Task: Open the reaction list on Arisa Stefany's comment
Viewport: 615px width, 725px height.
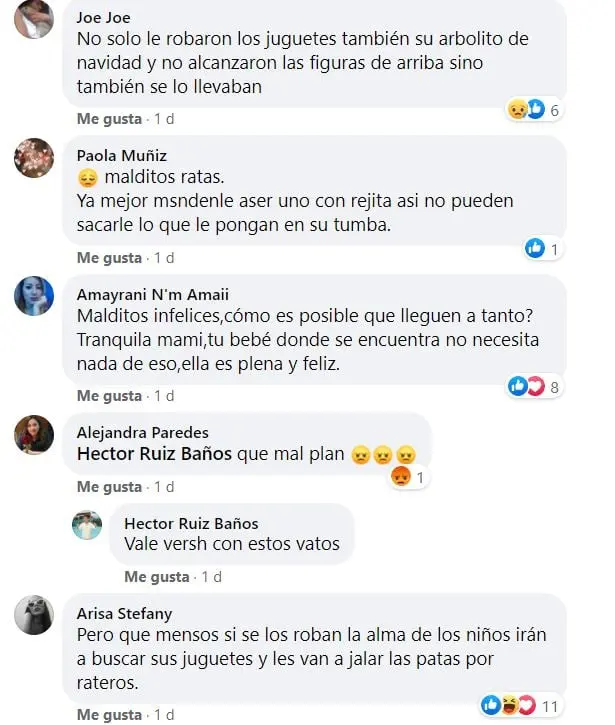Action: (520, 706)
